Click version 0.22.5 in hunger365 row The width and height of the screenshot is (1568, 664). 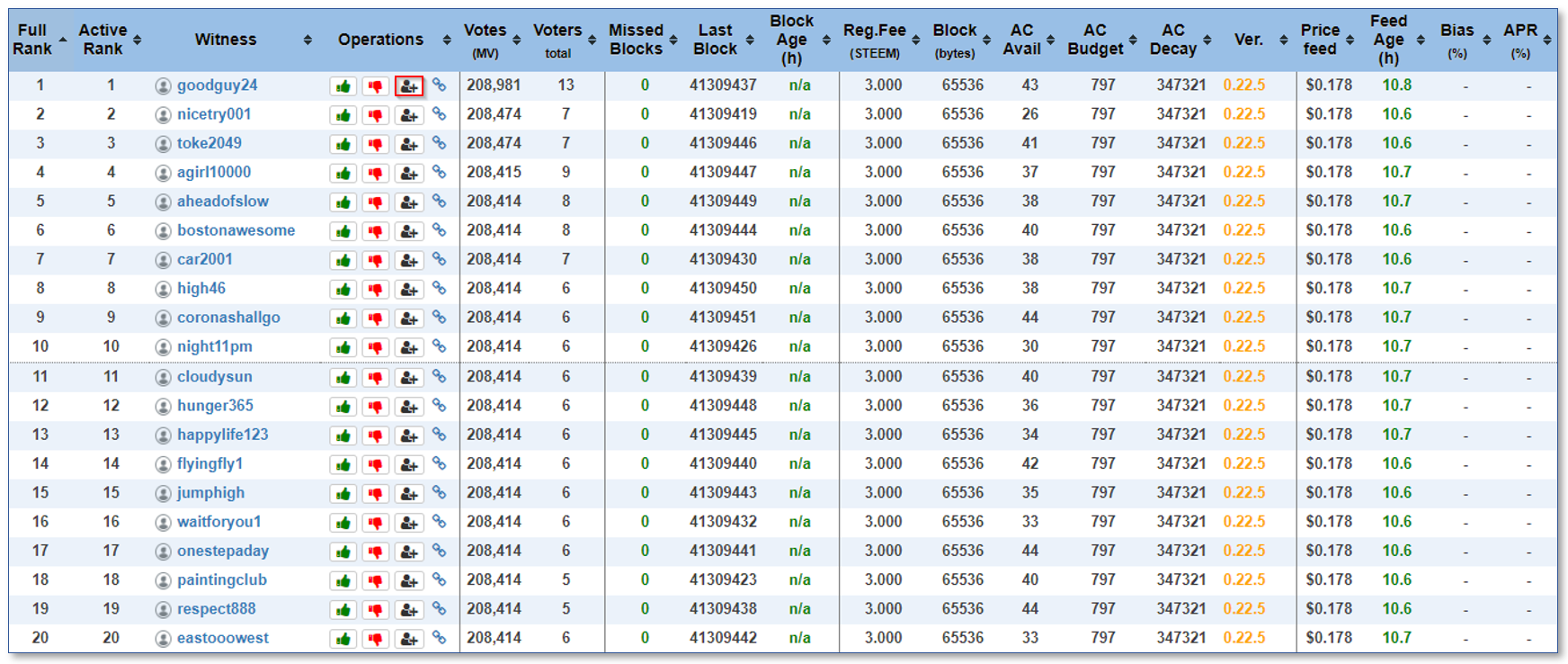click(x=1243, y=406)
